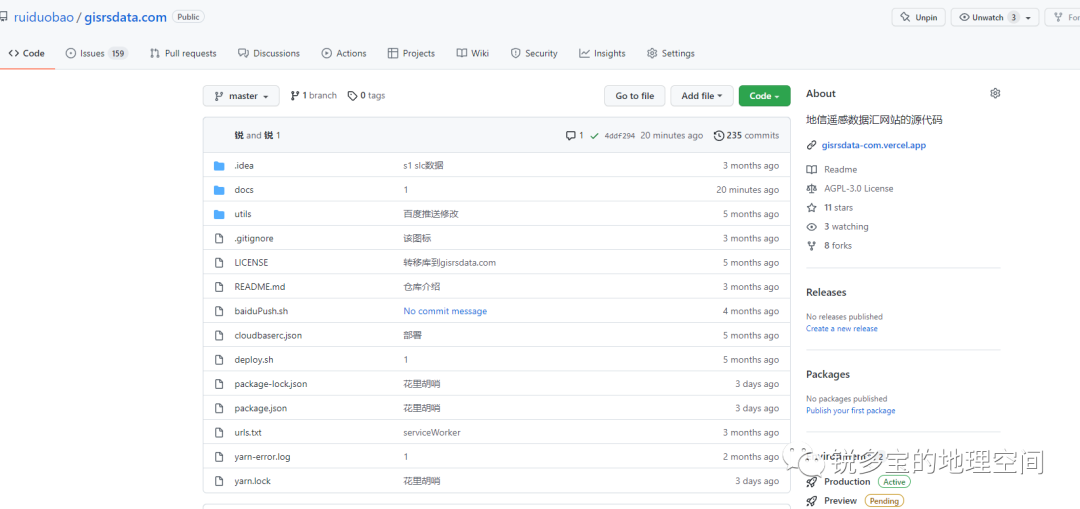Open the Security tab
This screenshot has width=1080, height=509.
click(x=534, y=53)
